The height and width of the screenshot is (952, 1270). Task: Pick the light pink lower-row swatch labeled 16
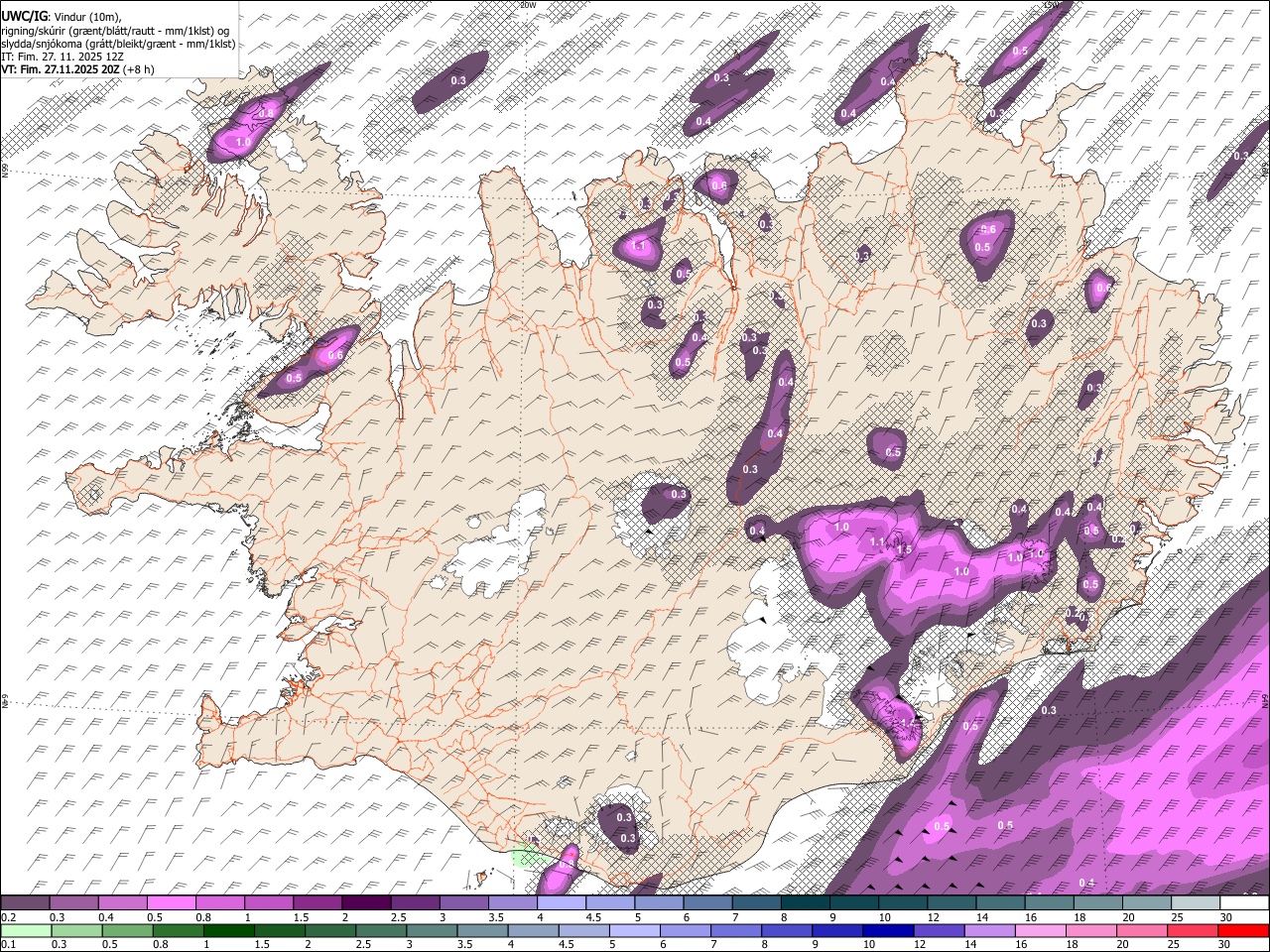tap(1042, 931)
